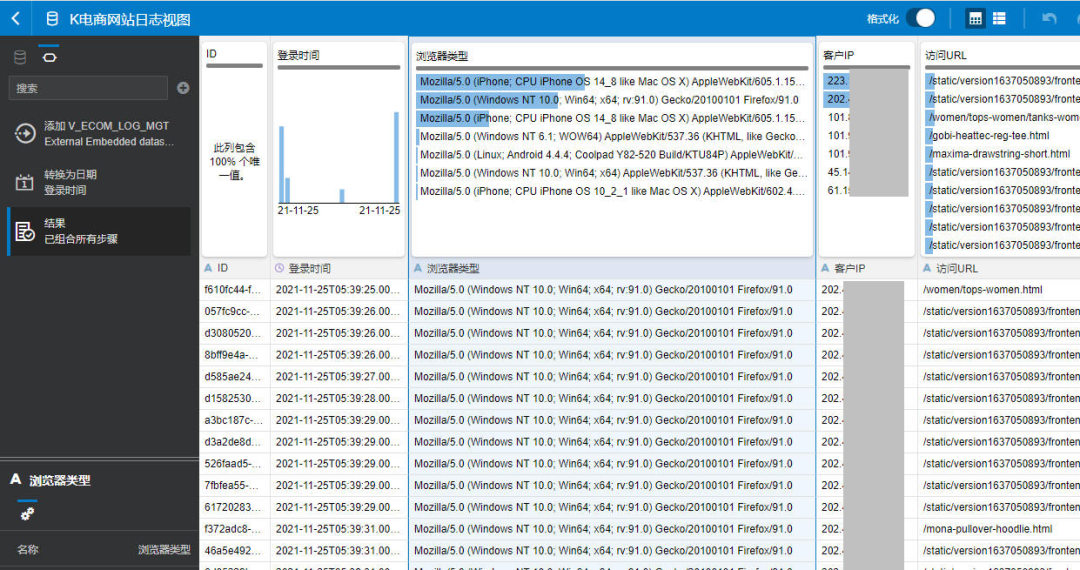Click /women/tops-women.html URL cell
This screenshot has width=1080, height=570.
[999, 290]
